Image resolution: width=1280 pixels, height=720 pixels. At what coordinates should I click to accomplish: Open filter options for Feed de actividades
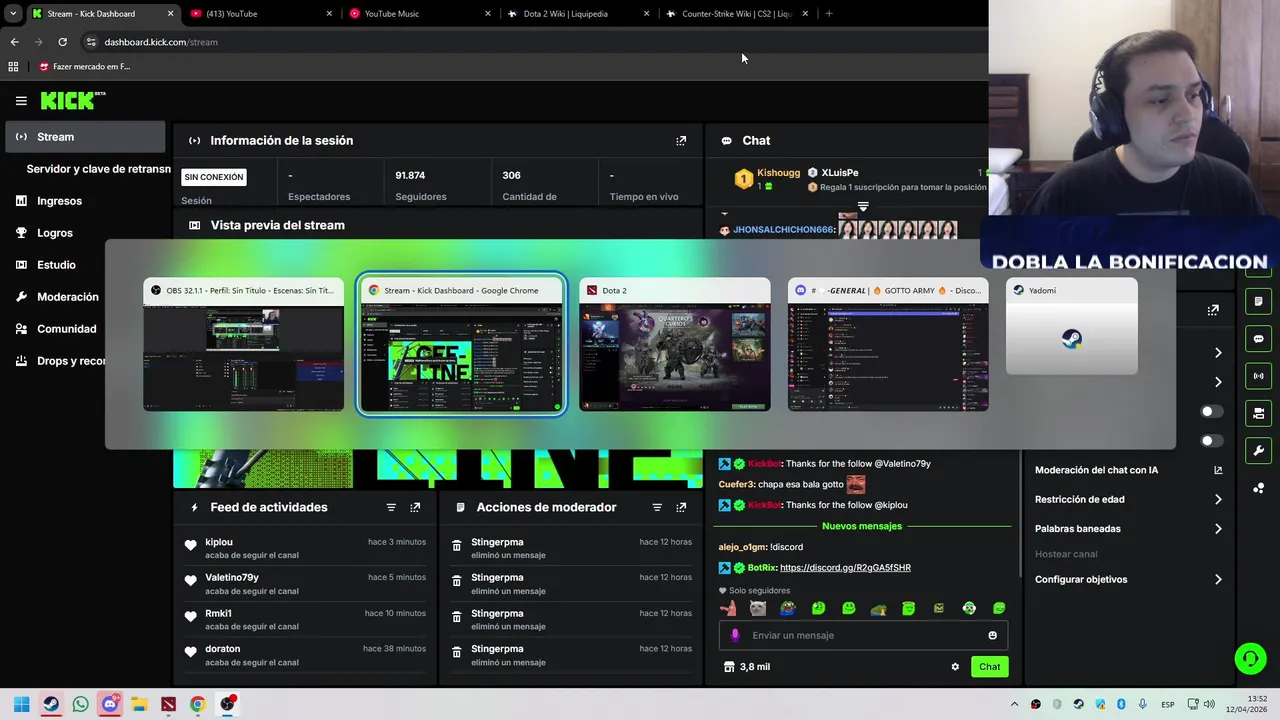coord(391,507)
